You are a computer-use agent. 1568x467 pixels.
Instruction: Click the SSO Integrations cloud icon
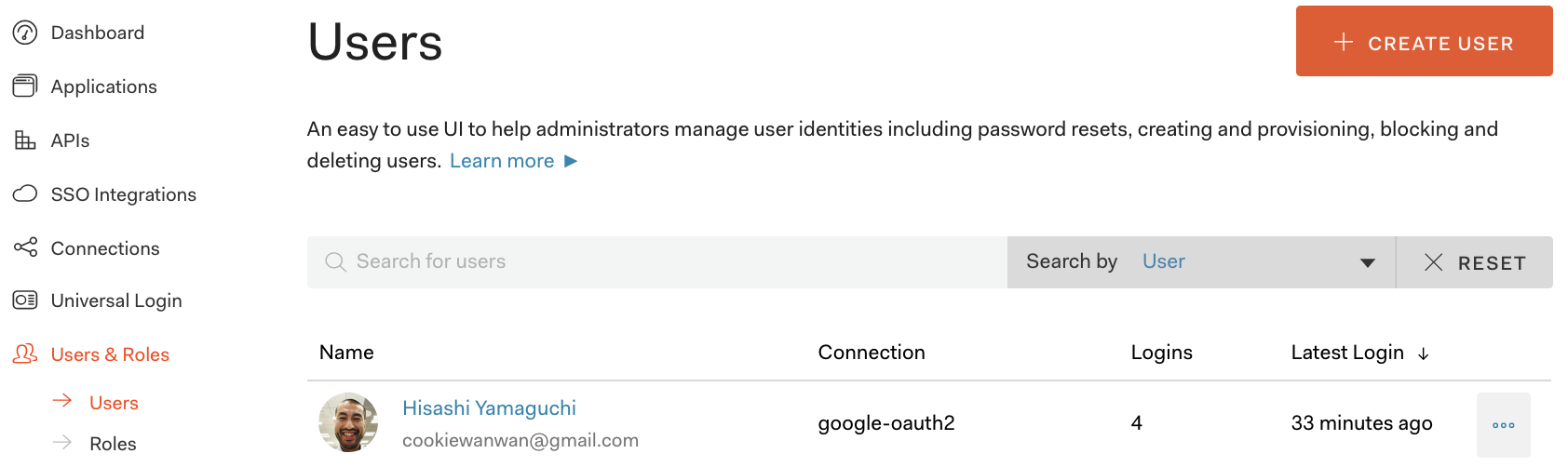click(25, 193)
